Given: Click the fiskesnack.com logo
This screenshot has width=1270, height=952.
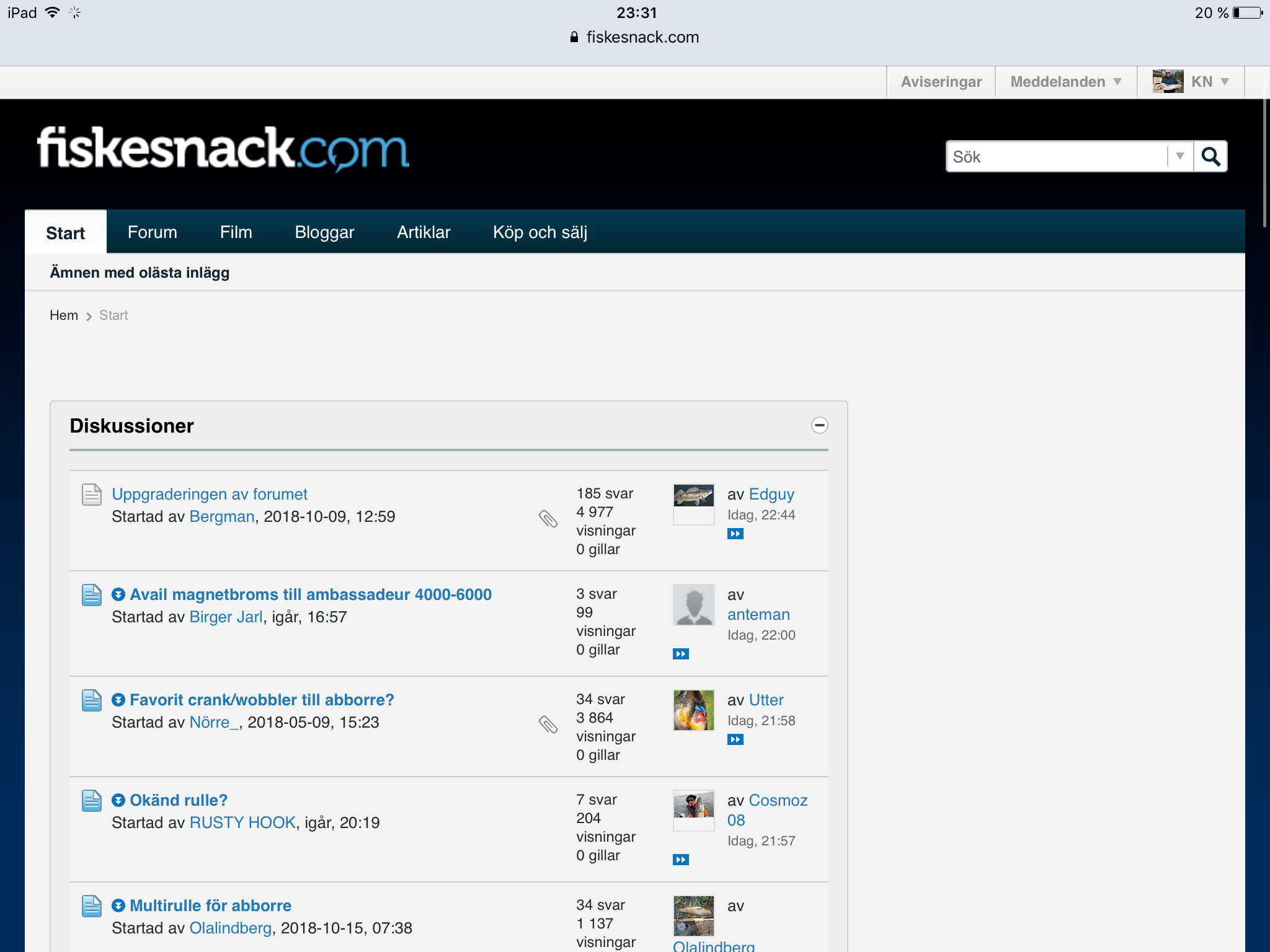Looking at the screenshot, I should 223,149.
